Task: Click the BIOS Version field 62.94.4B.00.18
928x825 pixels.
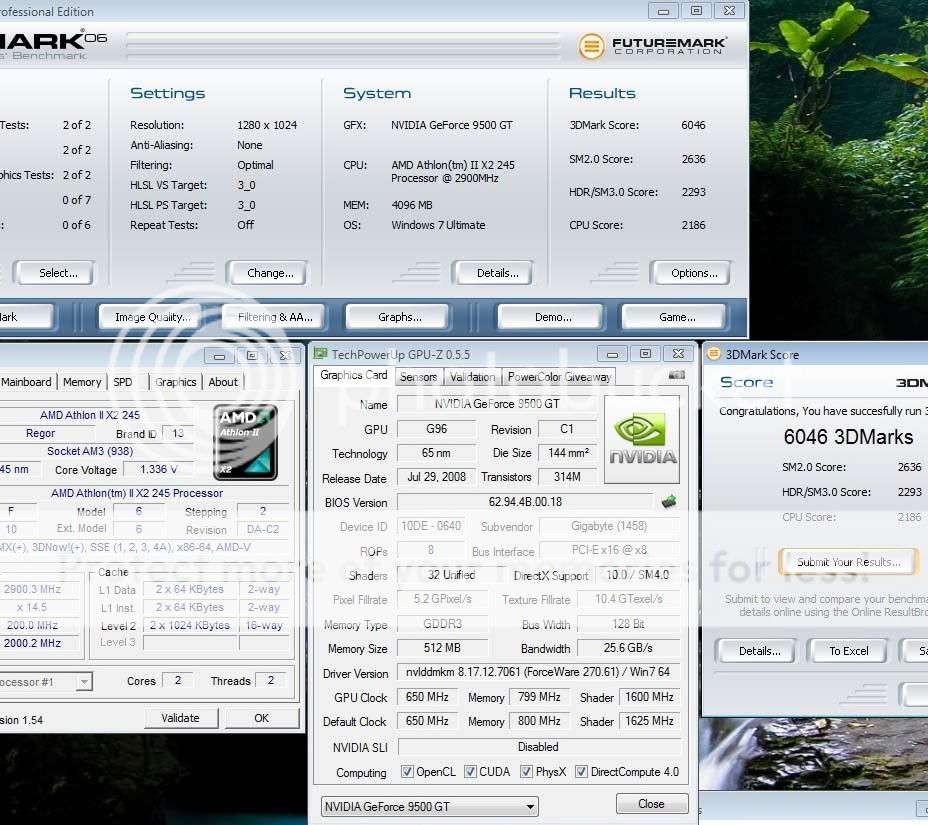Action: (x=526, y=502)
